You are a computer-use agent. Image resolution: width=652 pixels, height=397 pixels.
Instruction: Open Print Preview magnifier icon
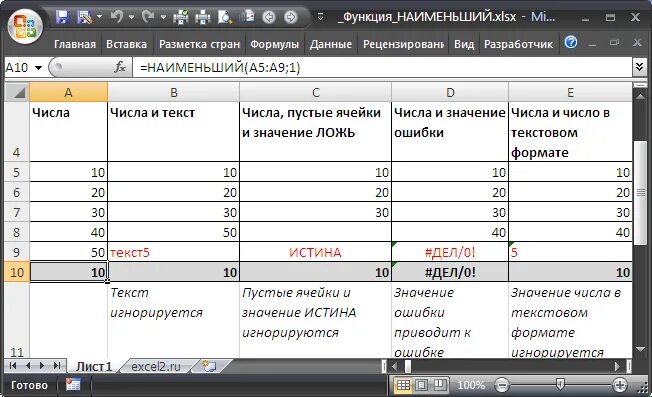(x=225, y=17)
